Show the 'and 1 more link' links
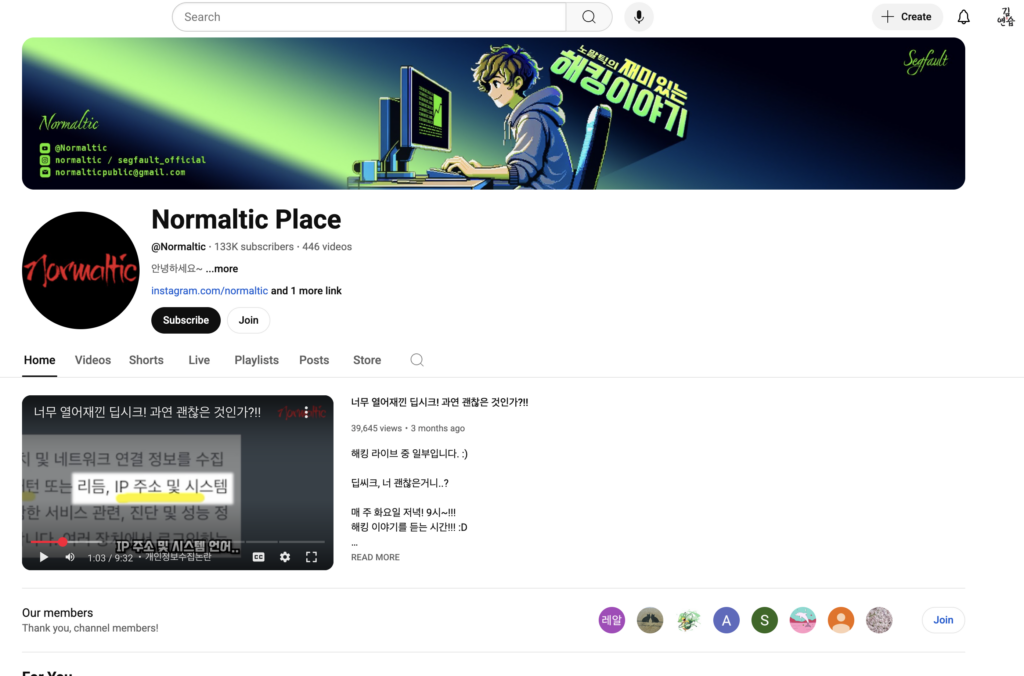 306,291
